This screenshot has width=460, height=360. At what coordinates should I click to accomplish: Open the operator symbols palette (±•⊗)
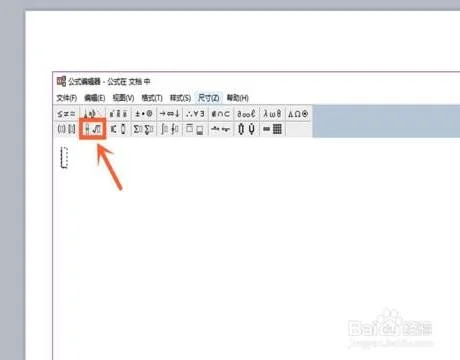tap(144, 114)
